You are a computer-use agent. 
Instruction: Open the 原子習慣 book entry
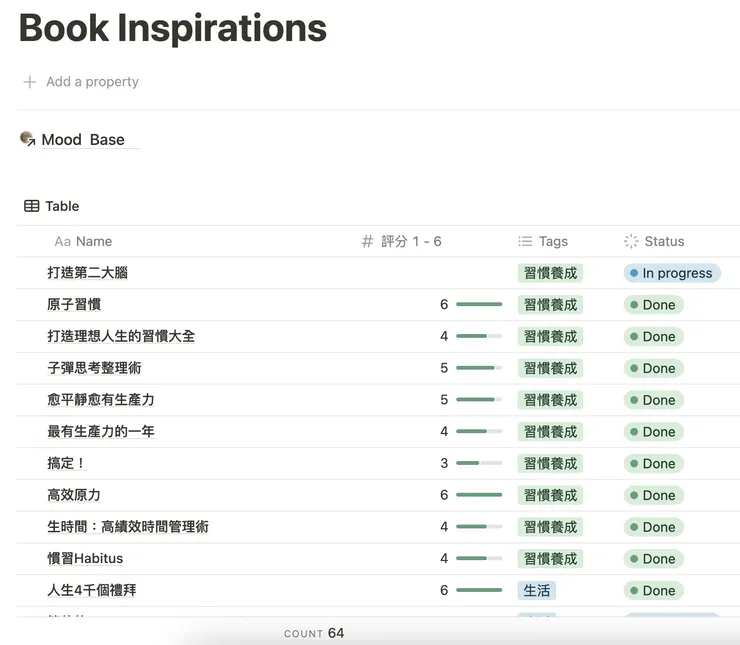pyautogui.click(x=74, y=304)
